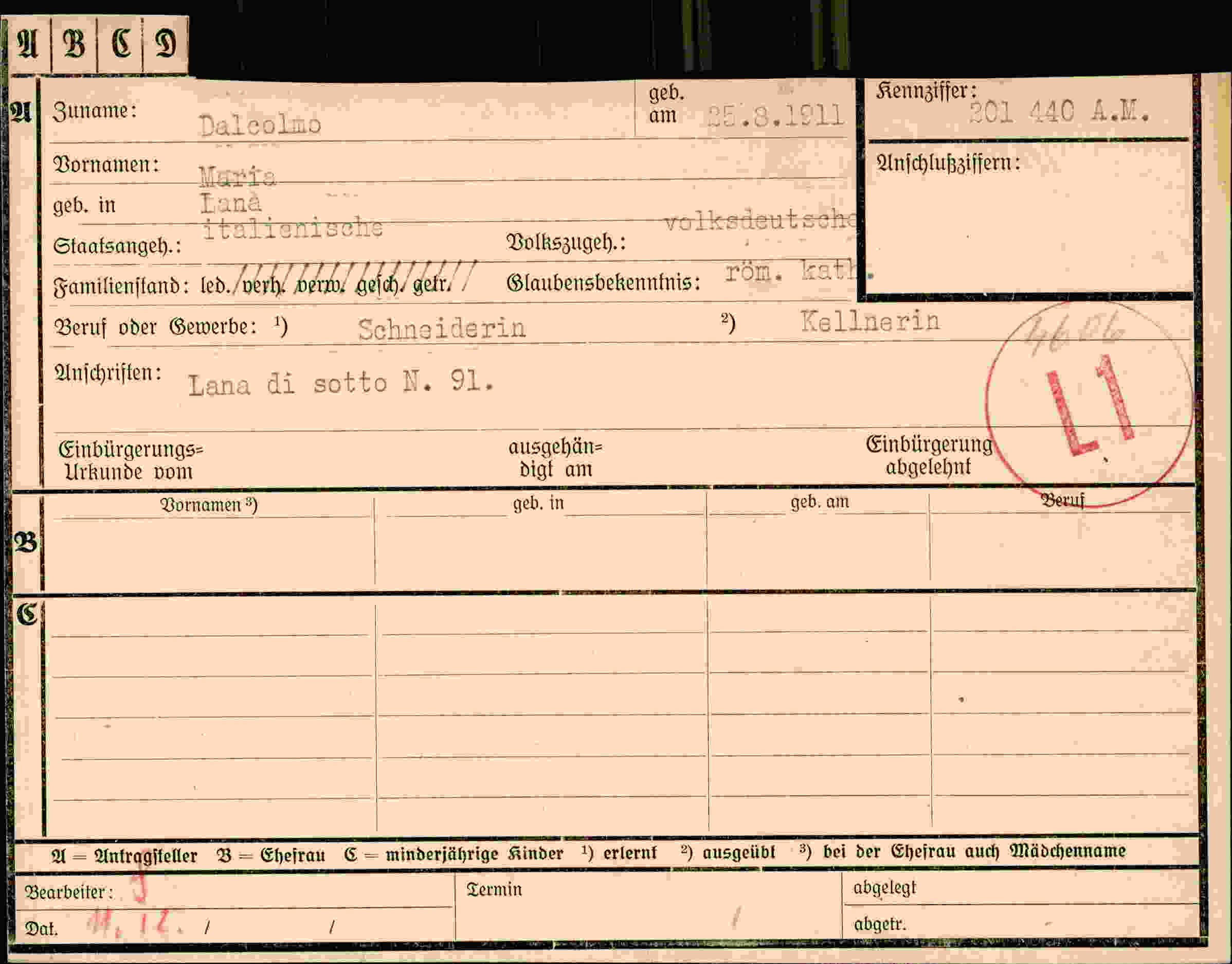Click the 'ausgehändigt am' label
1232x964 pixels.
pos(556,458)
